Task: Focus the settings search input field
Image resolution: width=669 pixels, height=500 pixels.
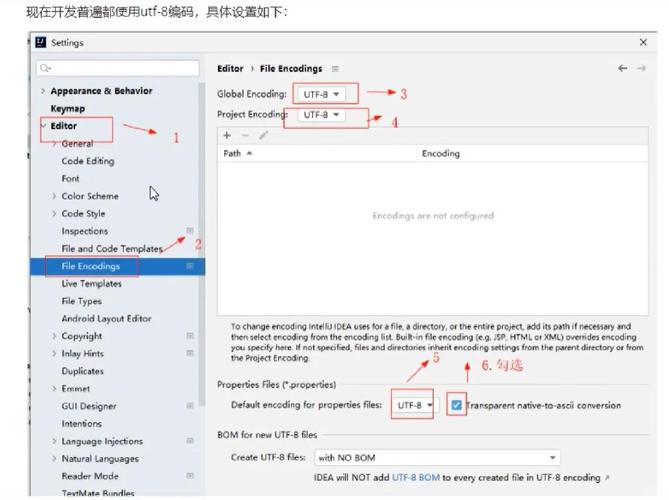Action: pos(118,68)
